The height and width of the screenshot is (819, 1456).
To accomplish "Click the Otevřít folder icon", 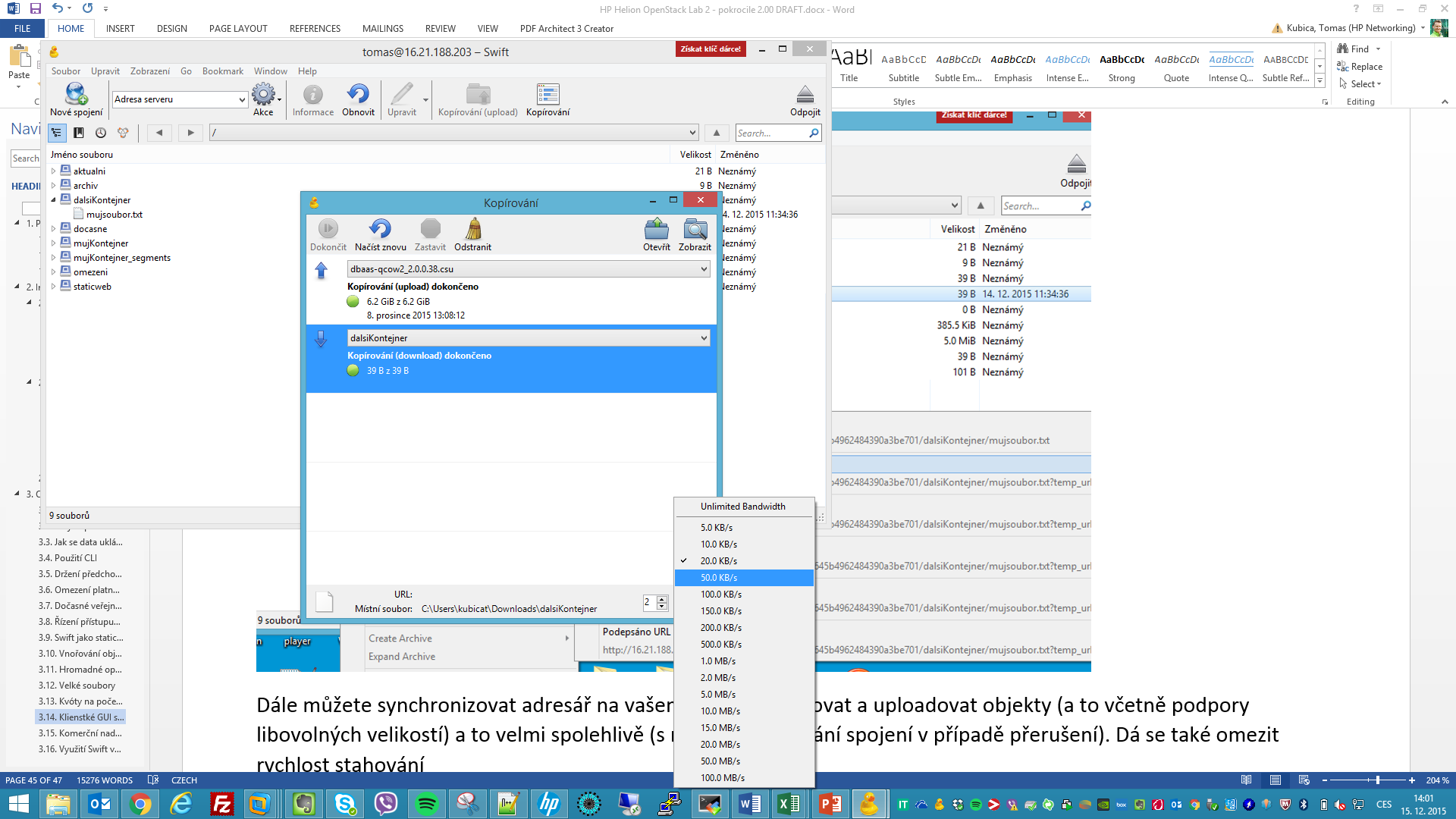I will click(x=657, y=229).
